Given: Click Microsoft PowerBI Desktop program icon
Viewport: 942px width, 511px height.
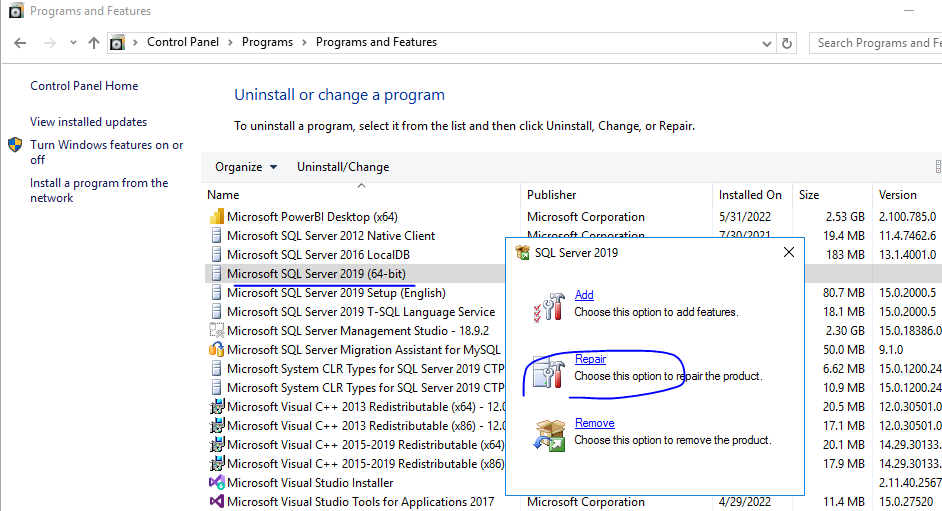Looking at the screenshot, I should (x=216, y=217).
